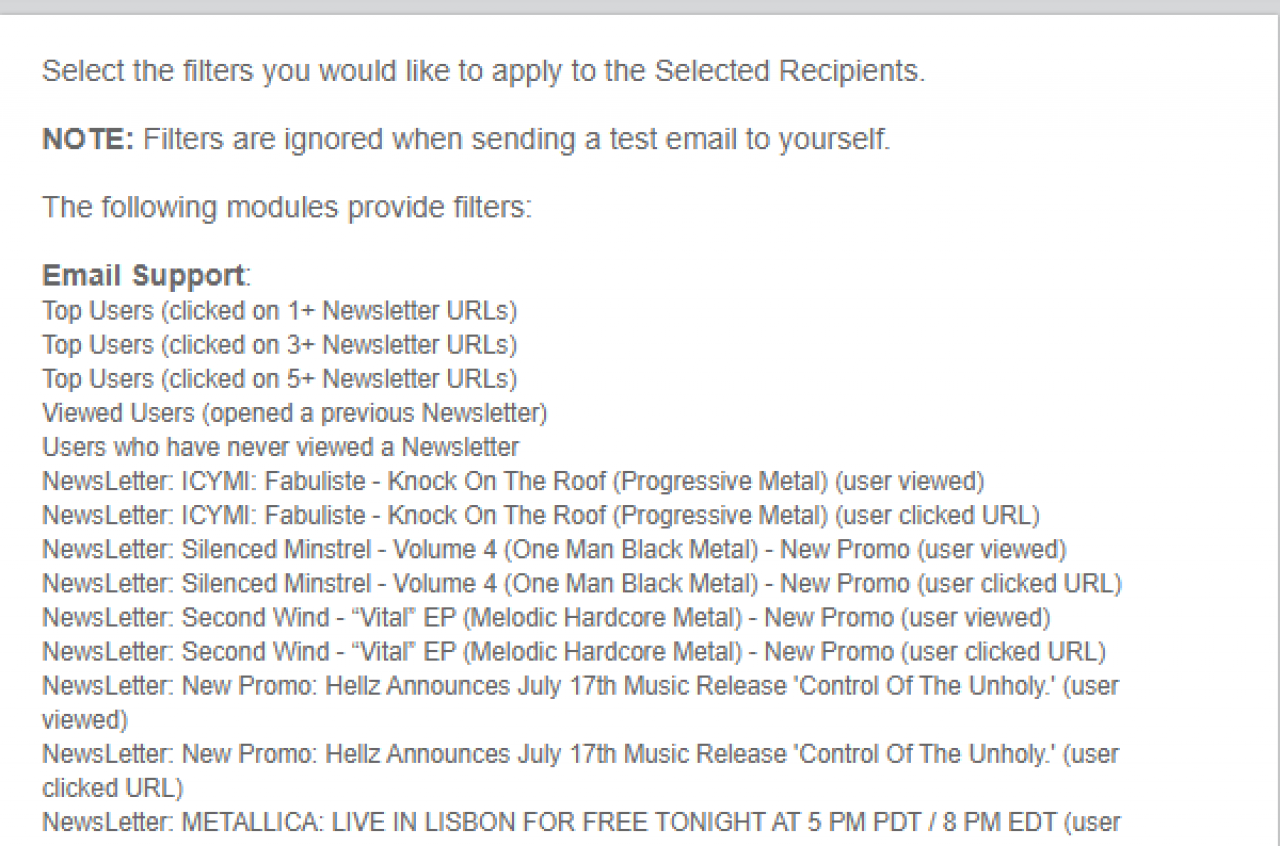Select ICYMI Fabuliste newsletter (user clicked URL) filter

(x=540, y=515)
